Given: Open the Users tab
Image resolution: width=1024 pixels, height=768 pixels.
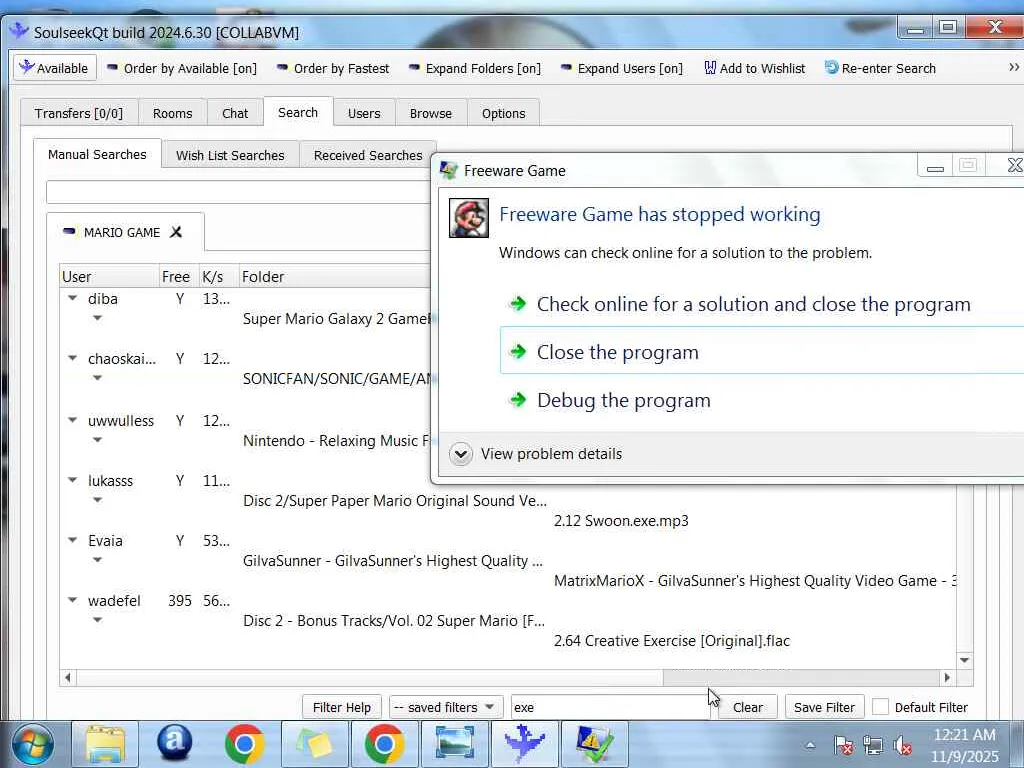Looking at the screenshot, I should 364,113.
